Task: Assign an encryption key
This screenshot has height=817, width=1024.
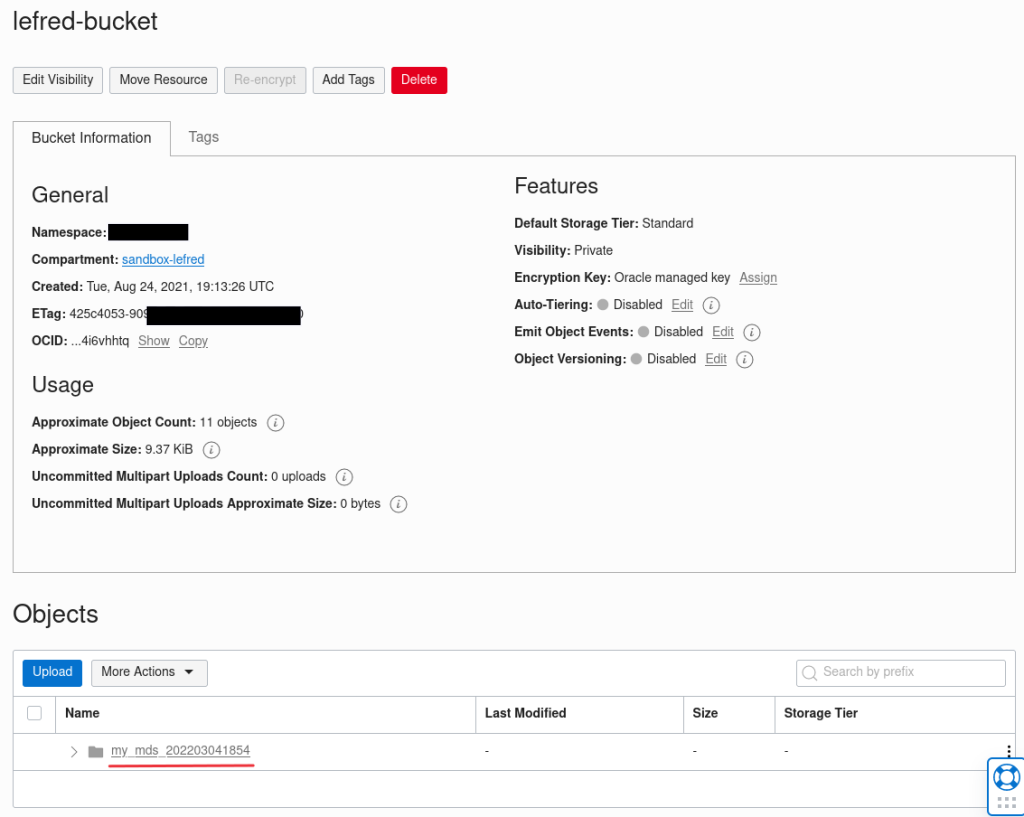Action: click(758, 278)
